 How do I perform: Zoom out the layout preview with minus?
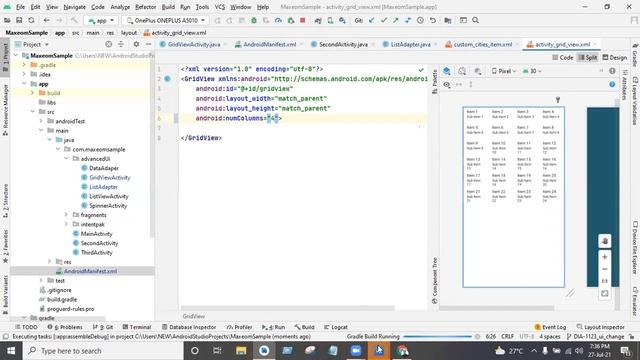pos(605,269)
